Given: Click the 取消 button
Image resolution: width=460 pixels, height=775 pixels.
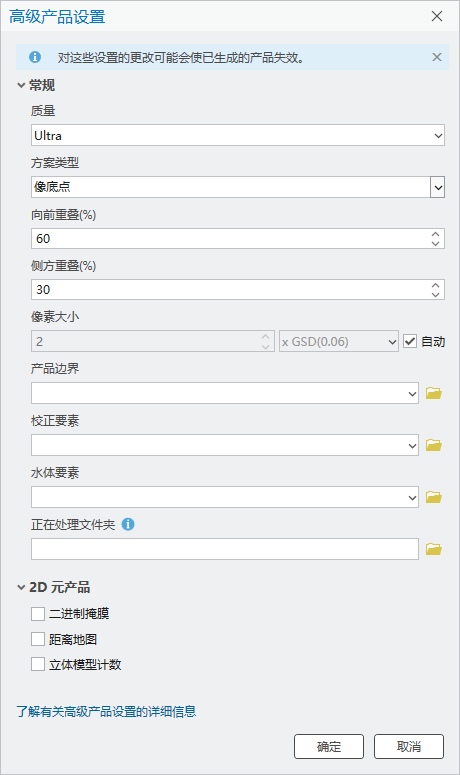Looking at the screenshot, I should click(x=409, y=746).
